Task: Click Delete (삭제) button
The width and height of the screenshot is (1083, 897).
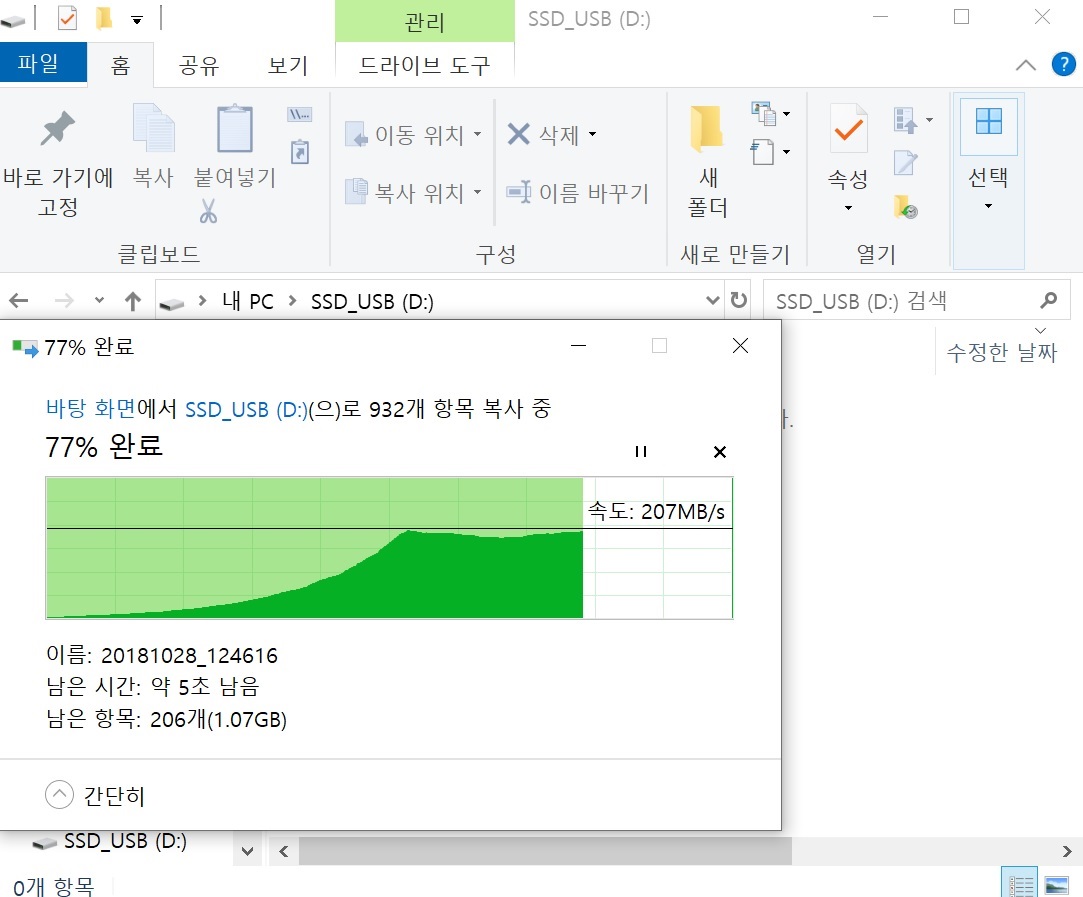Action: click(x=543, y=135)
